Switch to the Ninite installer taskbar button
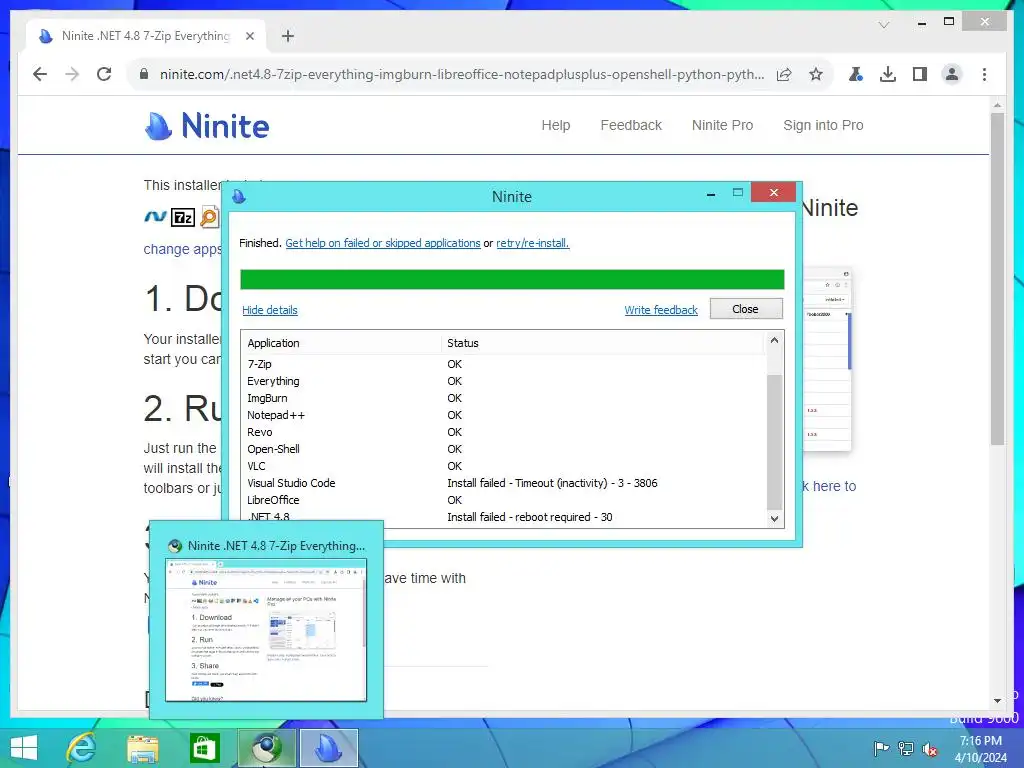This screenshot has height=768, width=1024. (328, 748)
